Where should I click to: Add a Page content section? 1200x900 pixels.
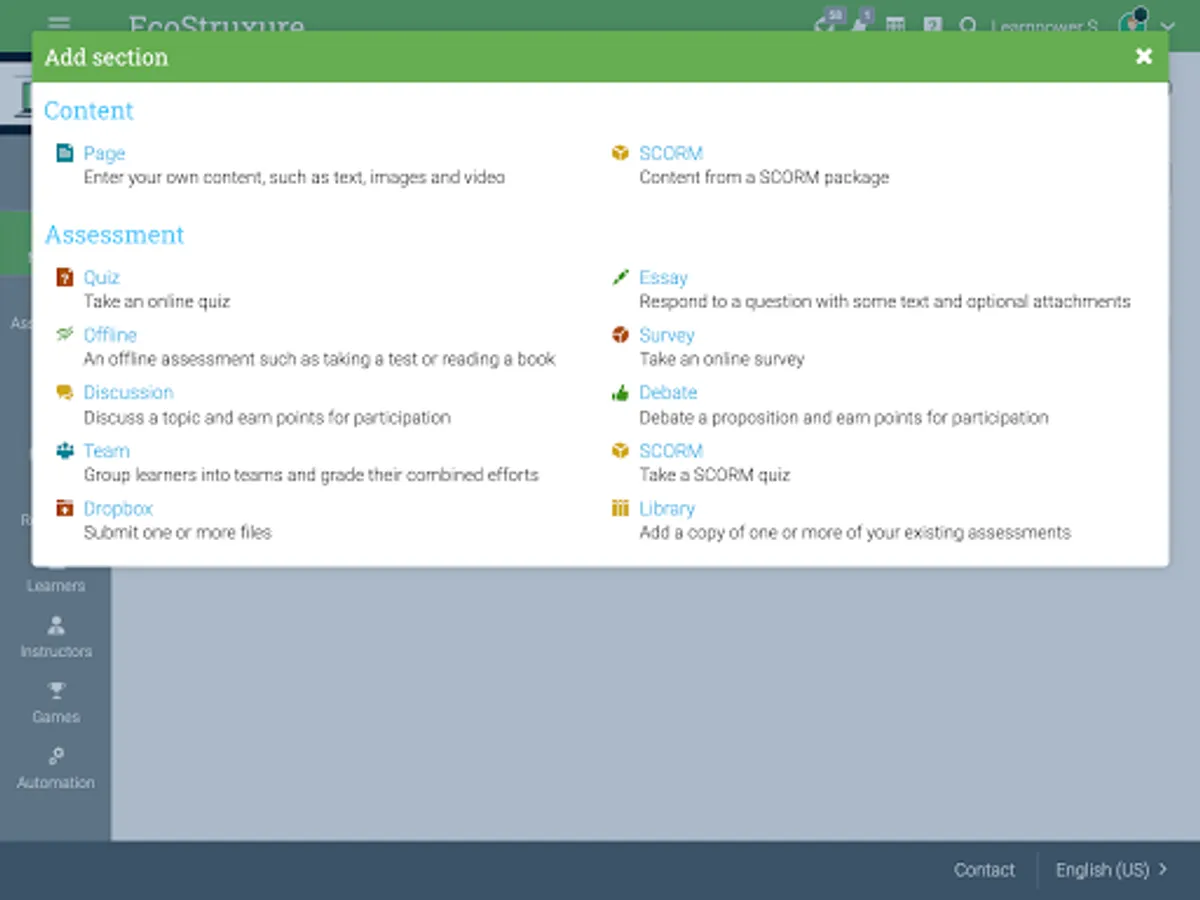(x=104, y=153)
